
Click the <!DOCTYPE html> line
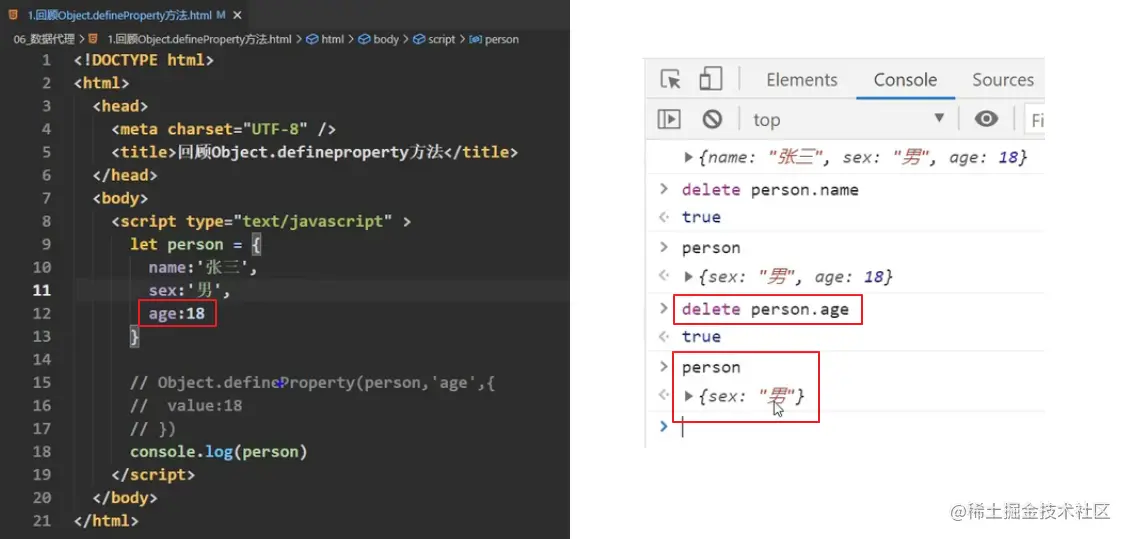point(144,60)
